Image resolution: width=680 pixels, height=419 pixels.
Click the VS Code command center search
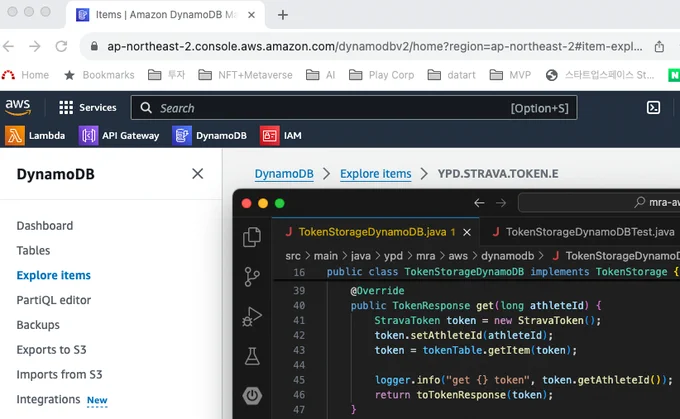(x=599, y=203)
